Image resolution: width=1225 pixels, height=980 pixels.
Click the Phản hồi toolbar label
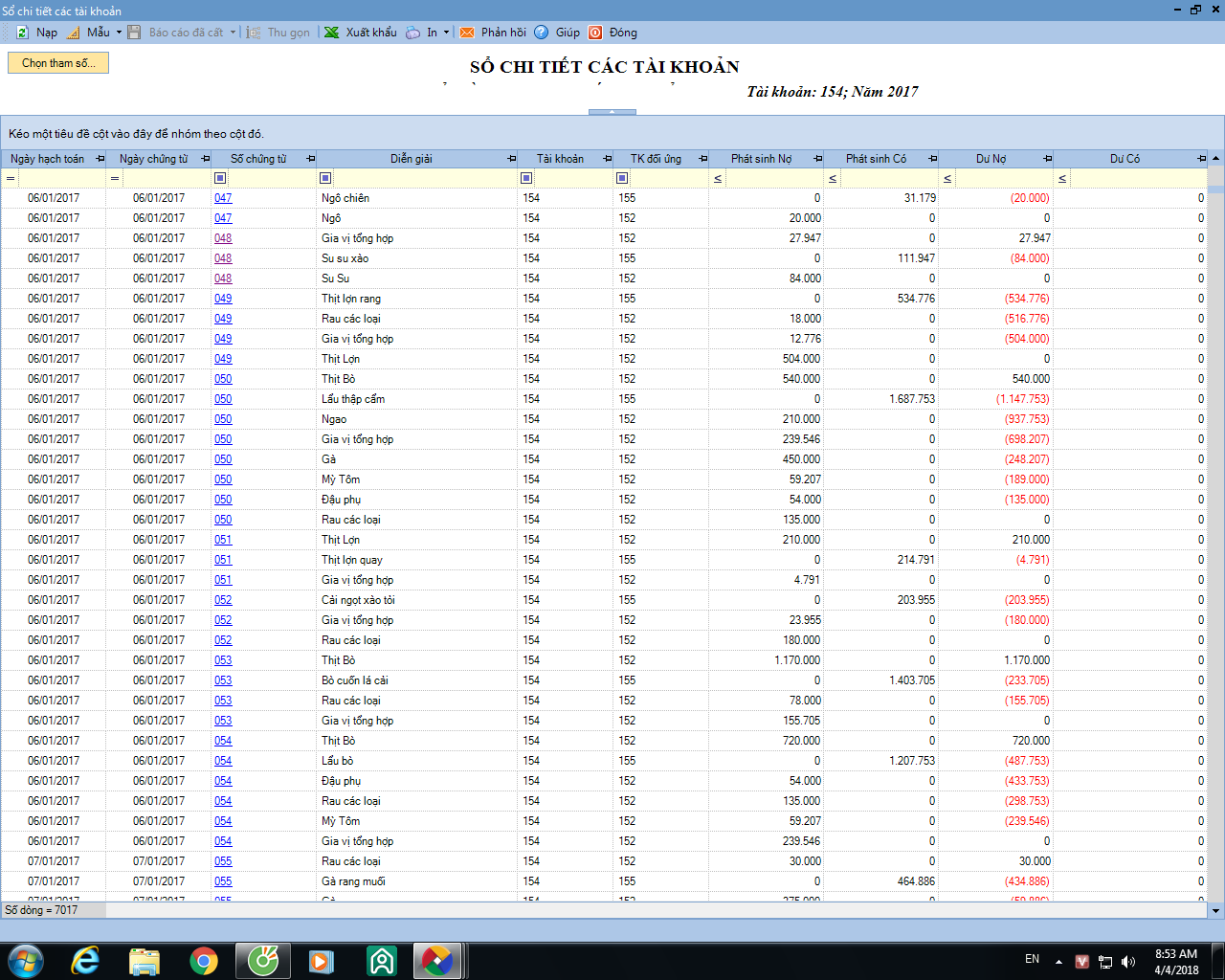point(503,33)
